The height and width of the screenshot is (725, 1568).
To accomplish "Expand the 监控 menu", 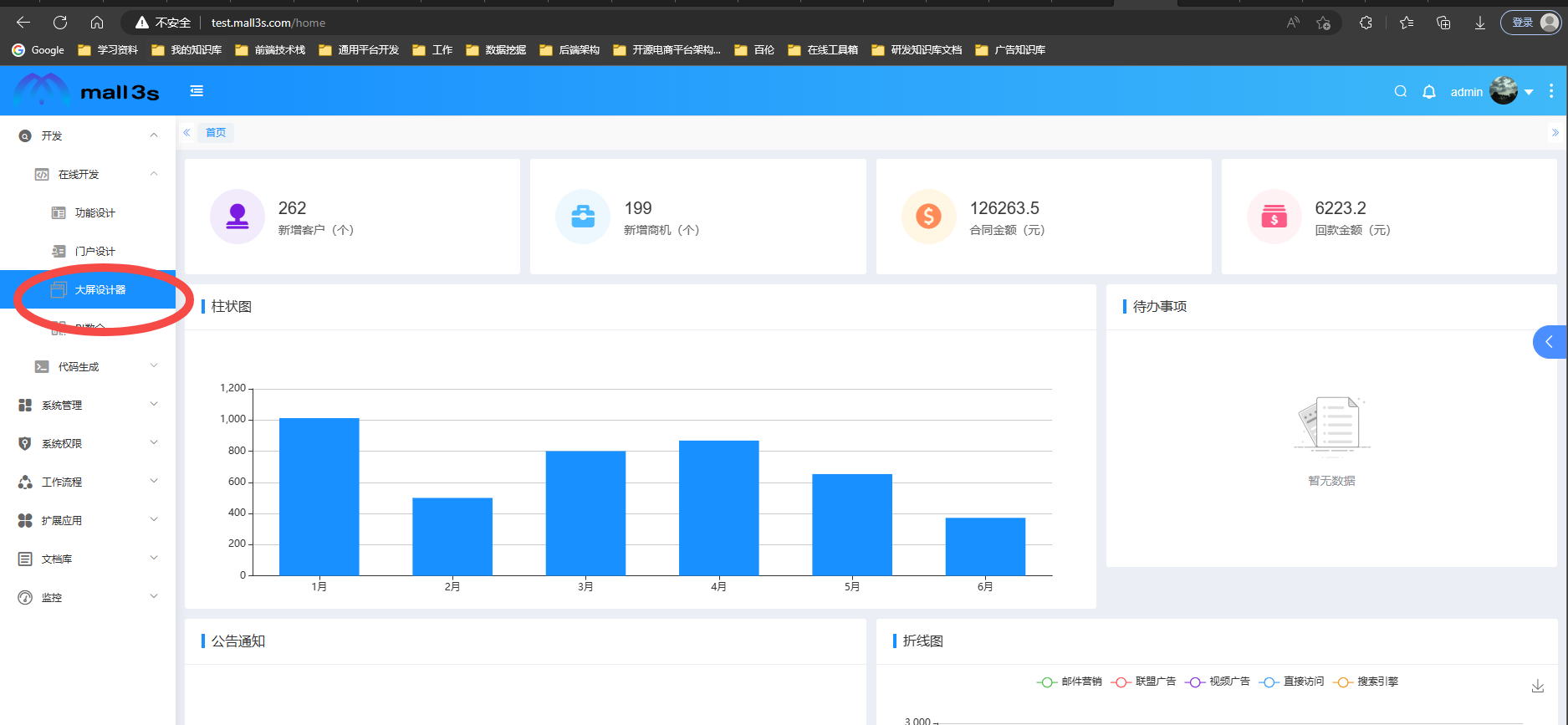I will [88, 597].
